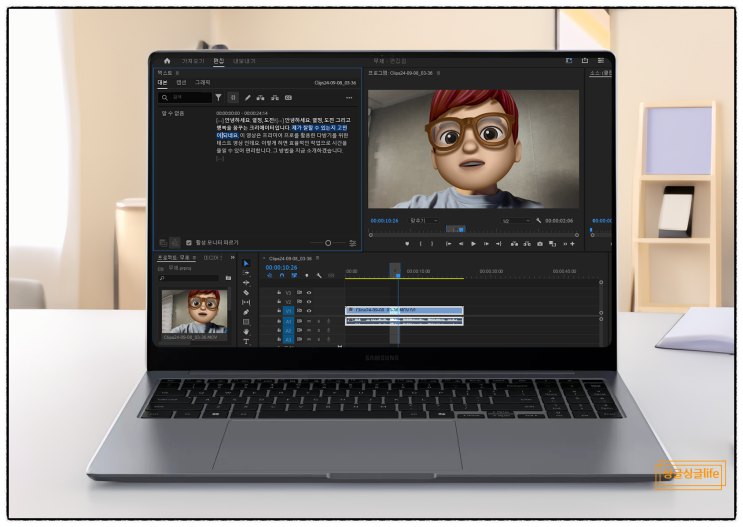Click the blue timeline timecode 00:00:10:26

pos(281,267)
